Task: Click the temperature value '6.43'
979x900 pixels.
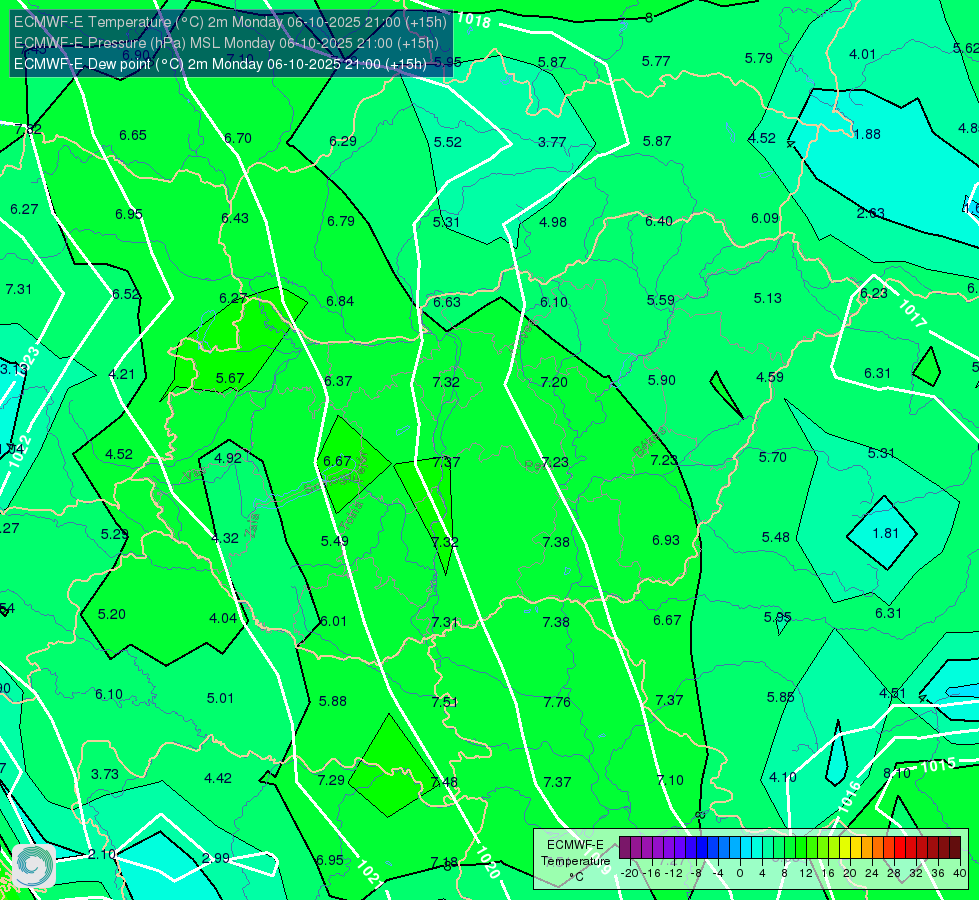Action: click(x=235, y=218)
